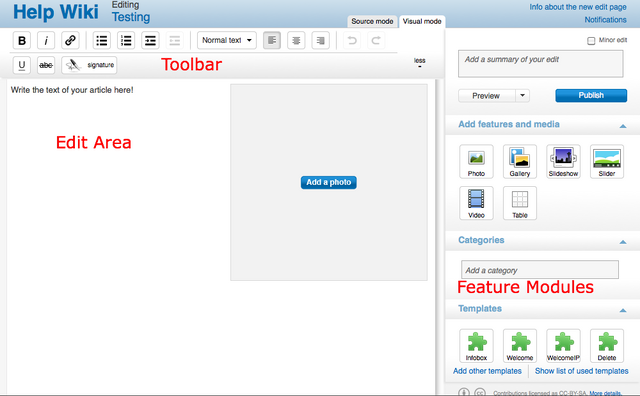Create a numbered list

[126, 40]
